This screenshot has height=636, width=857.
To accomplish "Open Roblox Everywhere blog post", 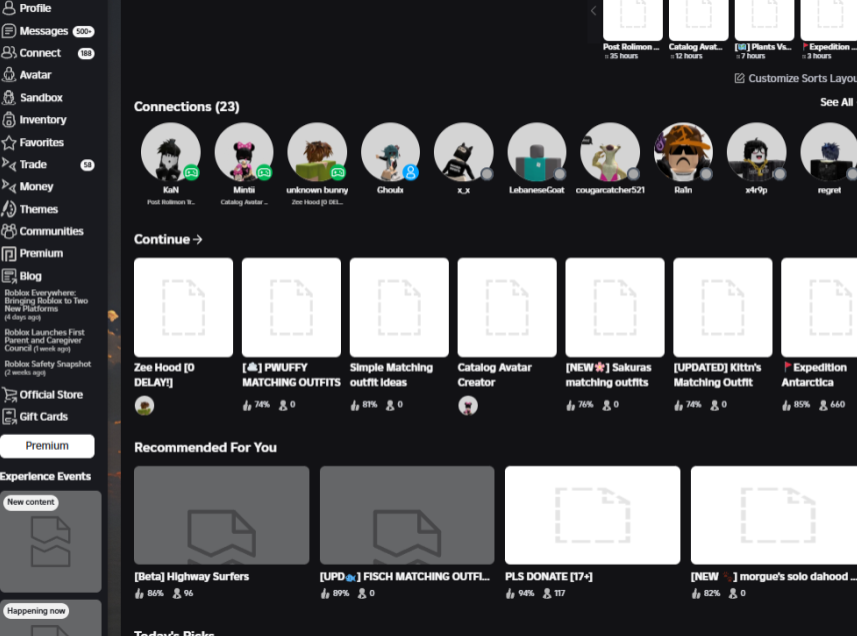I will [x=46, y=304].
